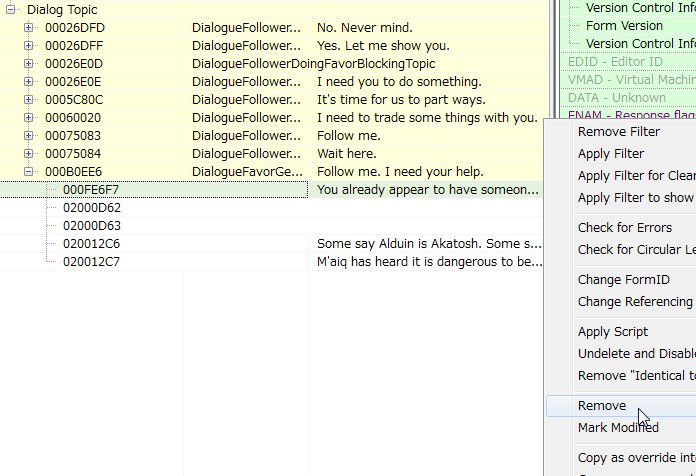Choose Remove "Identical to Master" entry
The height and width of the screenshot is (476, 696).
pyautogui.click(x=637, y=376)
